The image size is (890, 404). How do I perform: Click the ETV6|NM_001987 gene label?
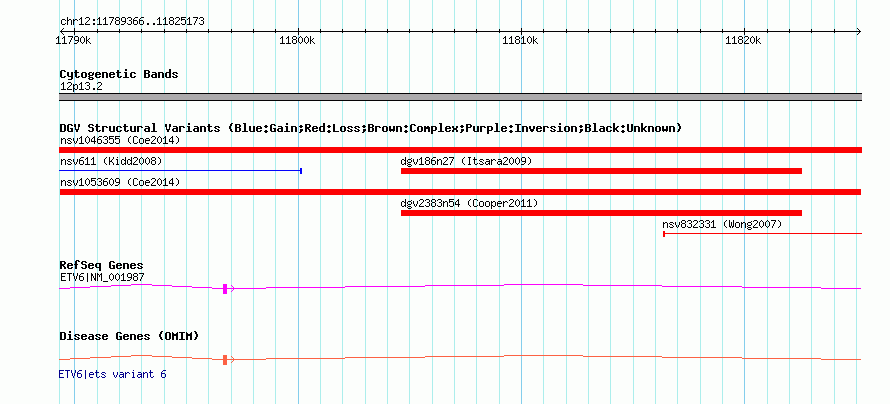click(102, 277)
